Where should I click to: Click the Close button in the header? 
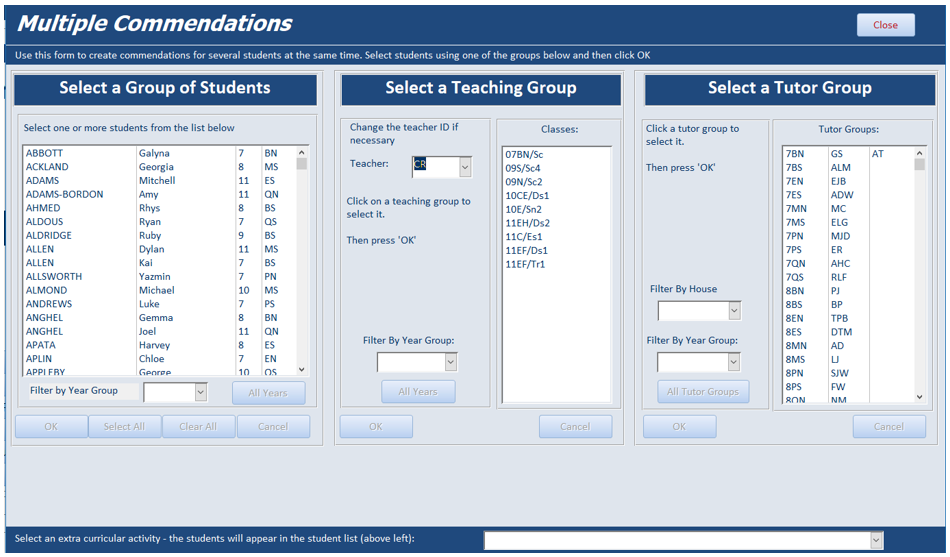[885, 25]
